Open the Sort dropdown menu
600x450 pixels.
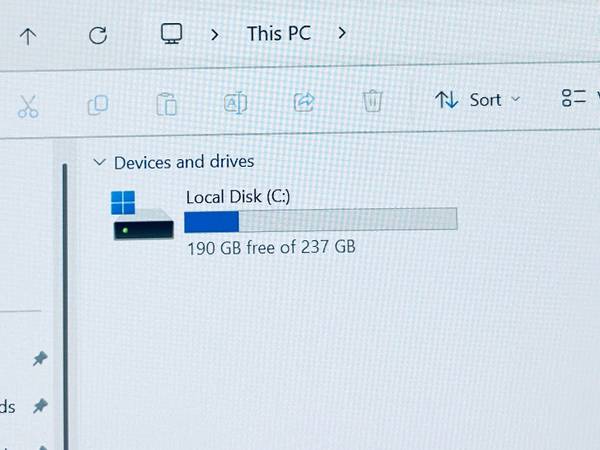pyautogui.click(x=478, y=100)
